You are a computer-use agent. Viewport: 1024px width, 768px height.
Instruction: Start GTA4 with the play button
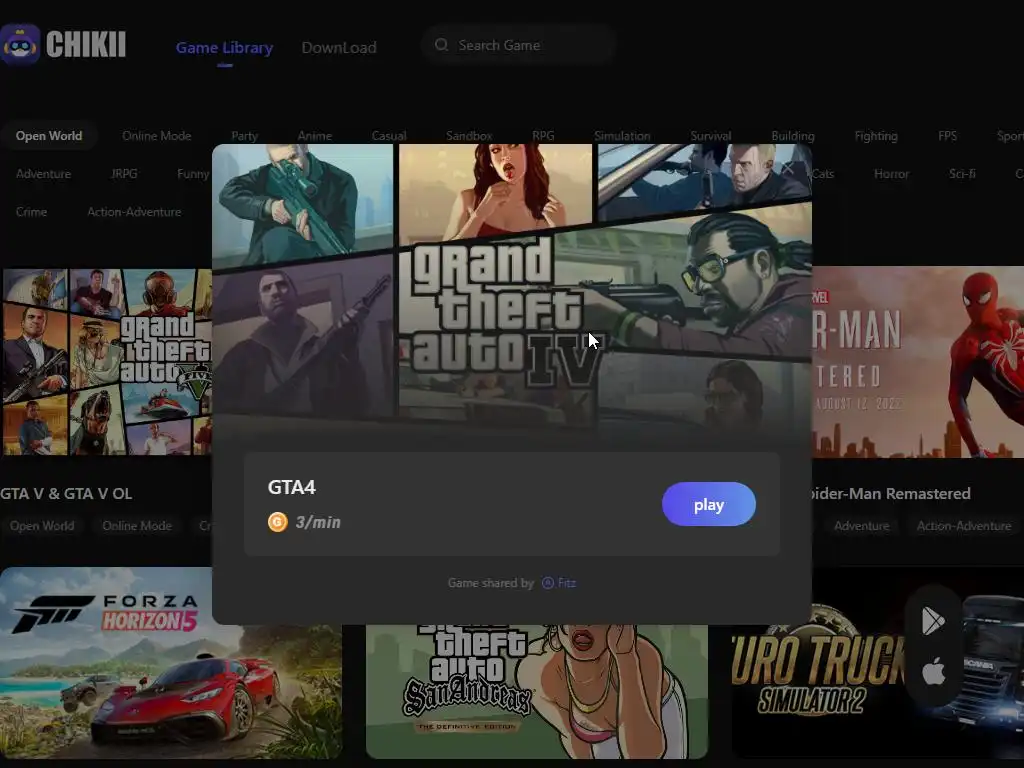point(709,504)
